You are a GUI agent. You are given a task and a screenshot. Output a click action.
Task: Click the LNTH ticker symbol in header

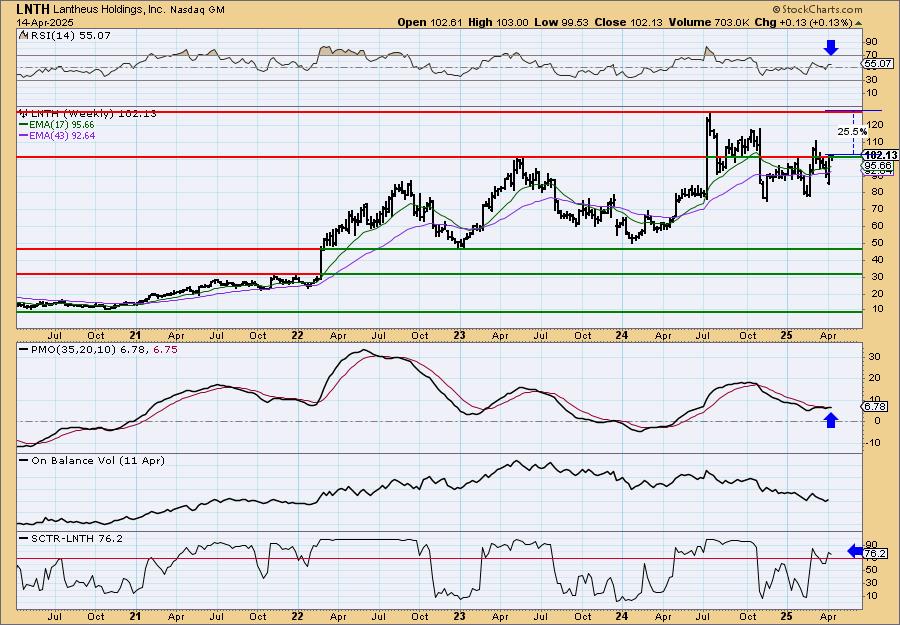(33, 9)
